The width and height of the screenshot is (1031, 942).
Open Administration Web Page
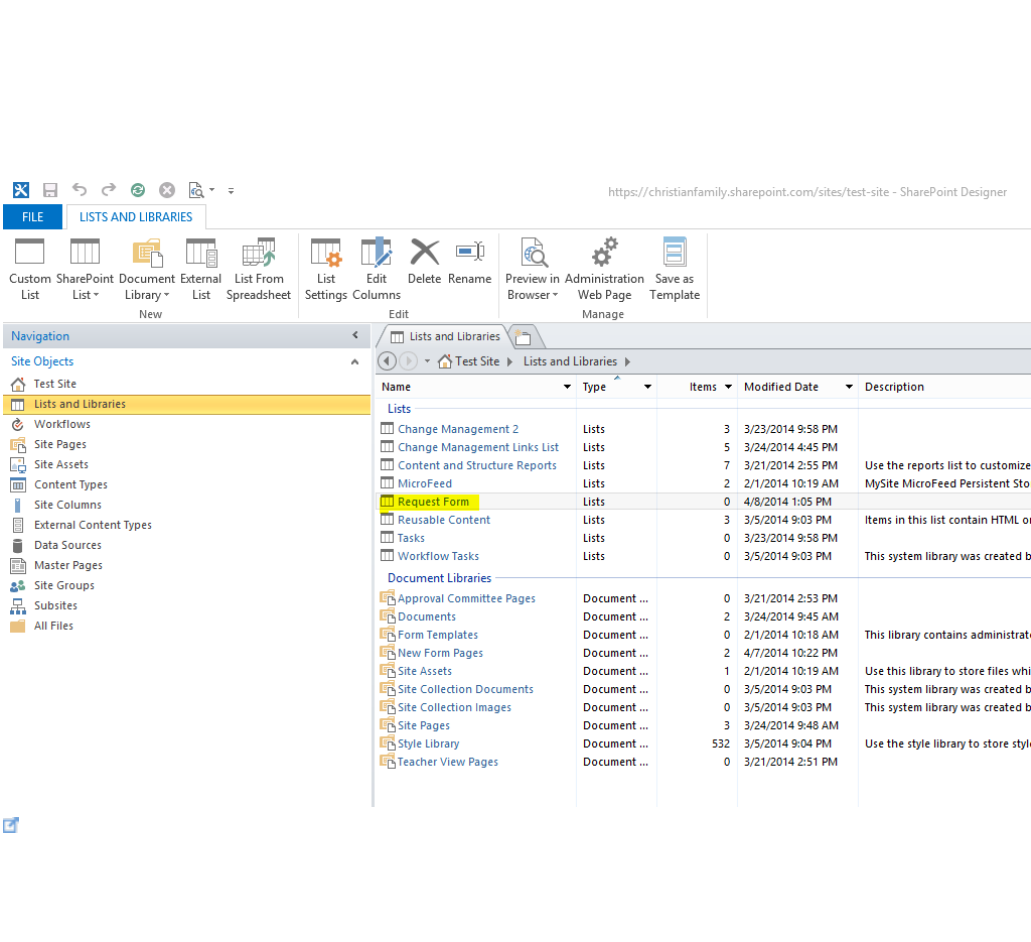click(x=604, y=270)
